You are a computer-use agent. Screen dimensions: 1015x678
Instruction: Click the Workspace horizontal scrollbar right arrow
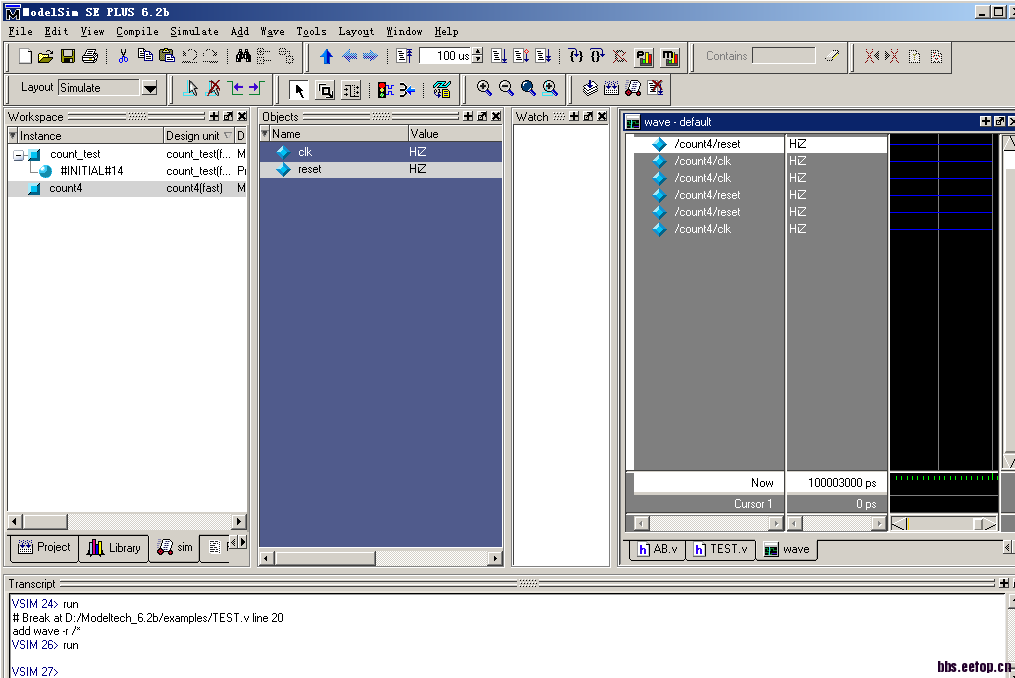click(x=239, y=521)
